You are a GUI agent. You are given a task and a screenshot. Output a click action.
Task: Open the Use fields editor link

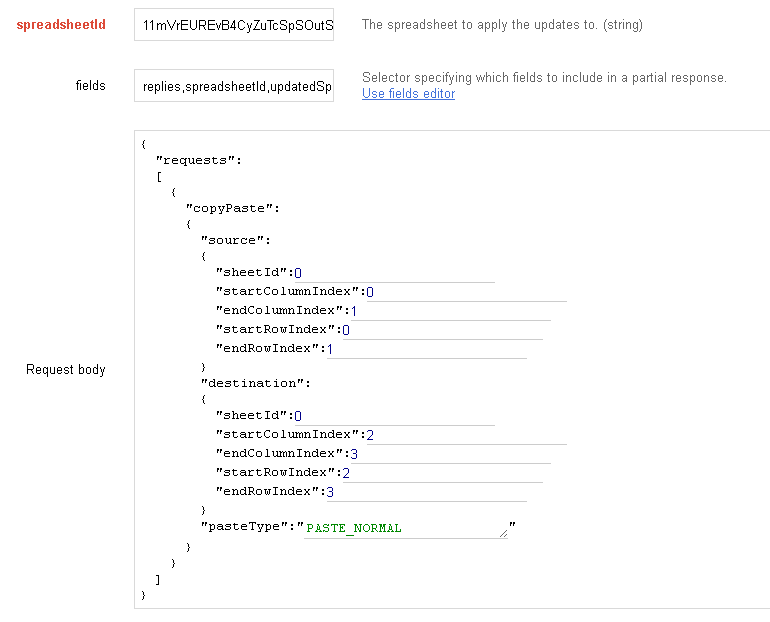click(x=408, y=93)
